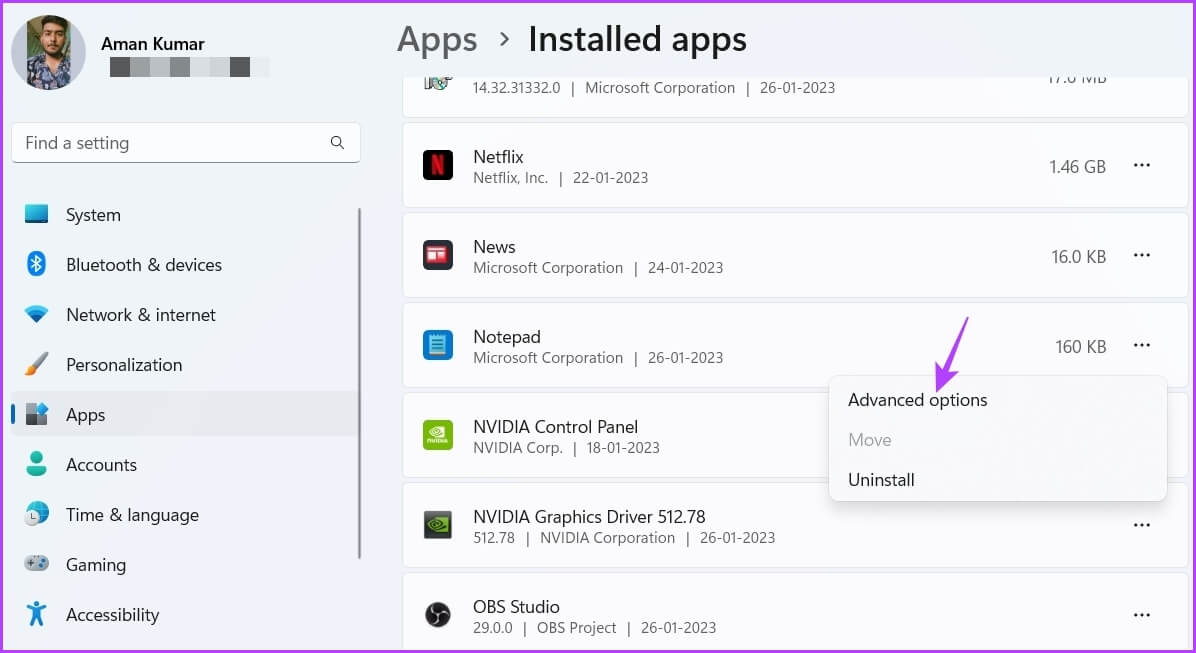
Task: Click the Netflix app icon
Action: click(x=438, y=165)
